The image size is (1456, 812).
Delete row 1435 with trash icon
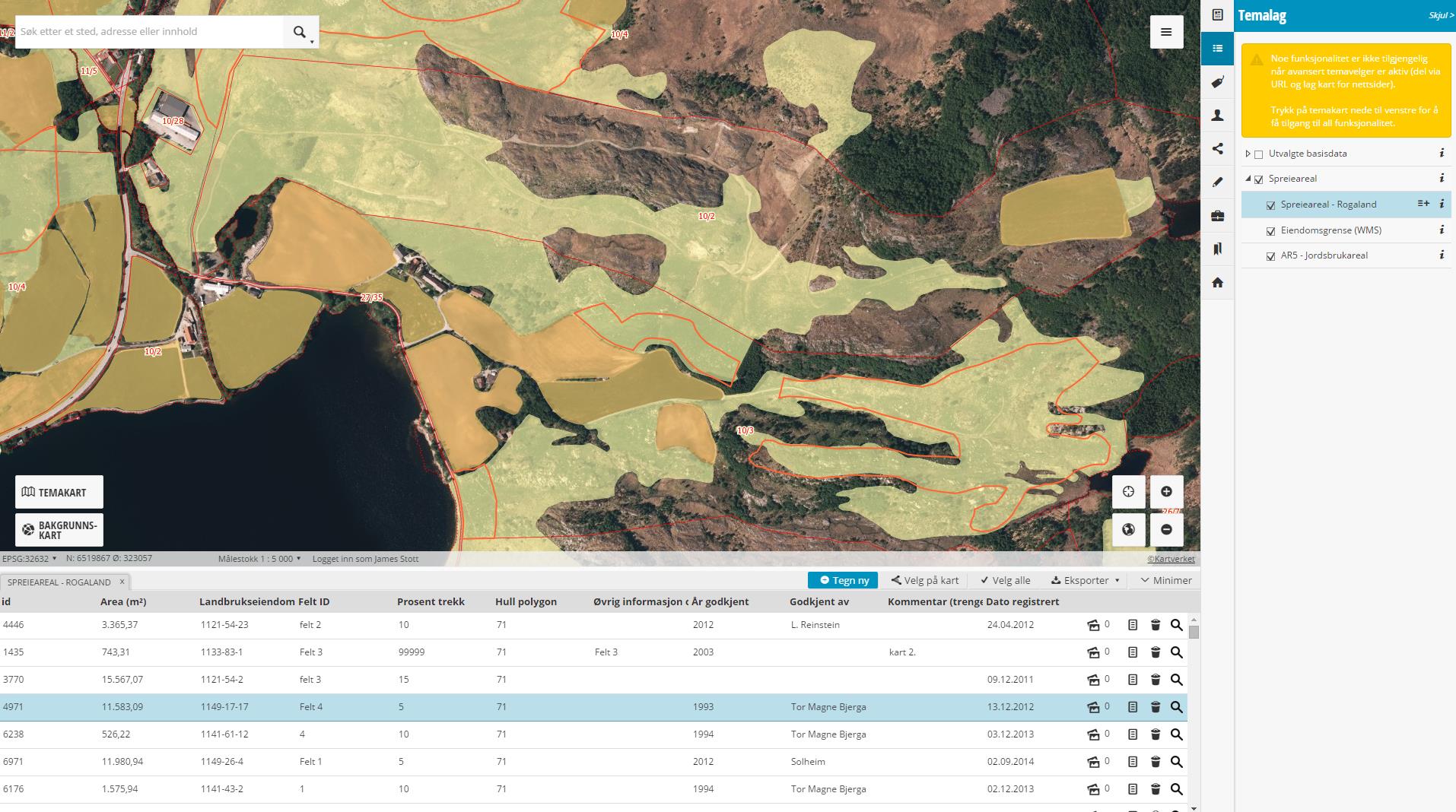click(1155, 652)
